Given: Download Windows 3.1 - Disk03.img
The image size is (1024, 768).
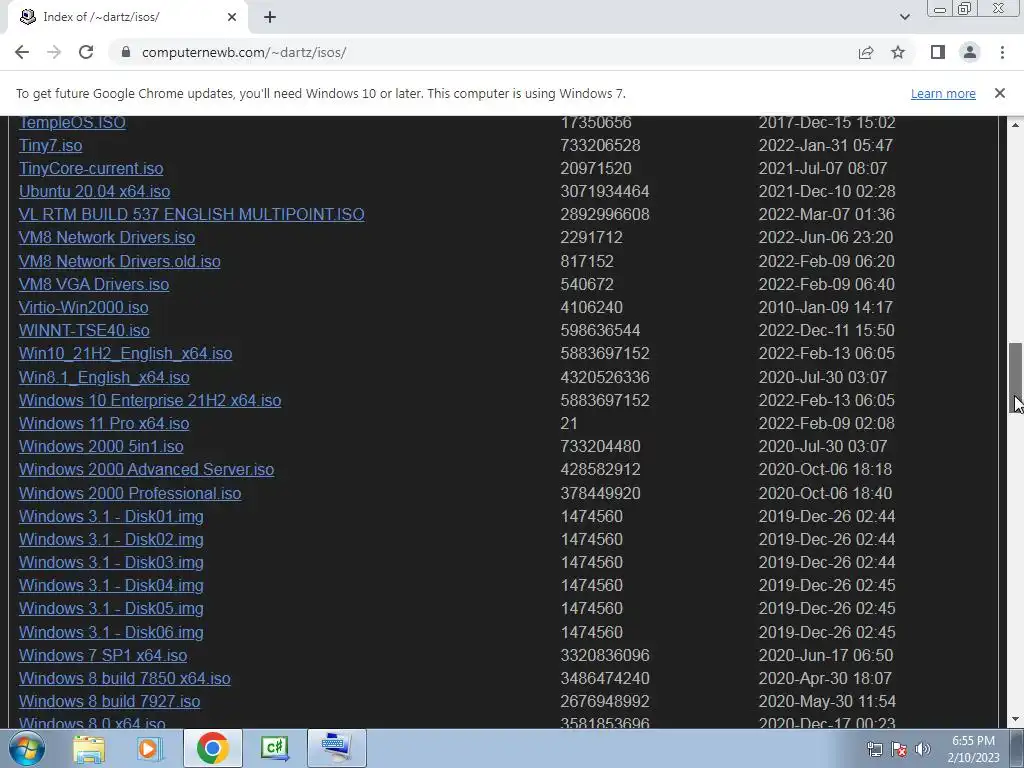Looking at the screenshot, I should click(111, 562).
